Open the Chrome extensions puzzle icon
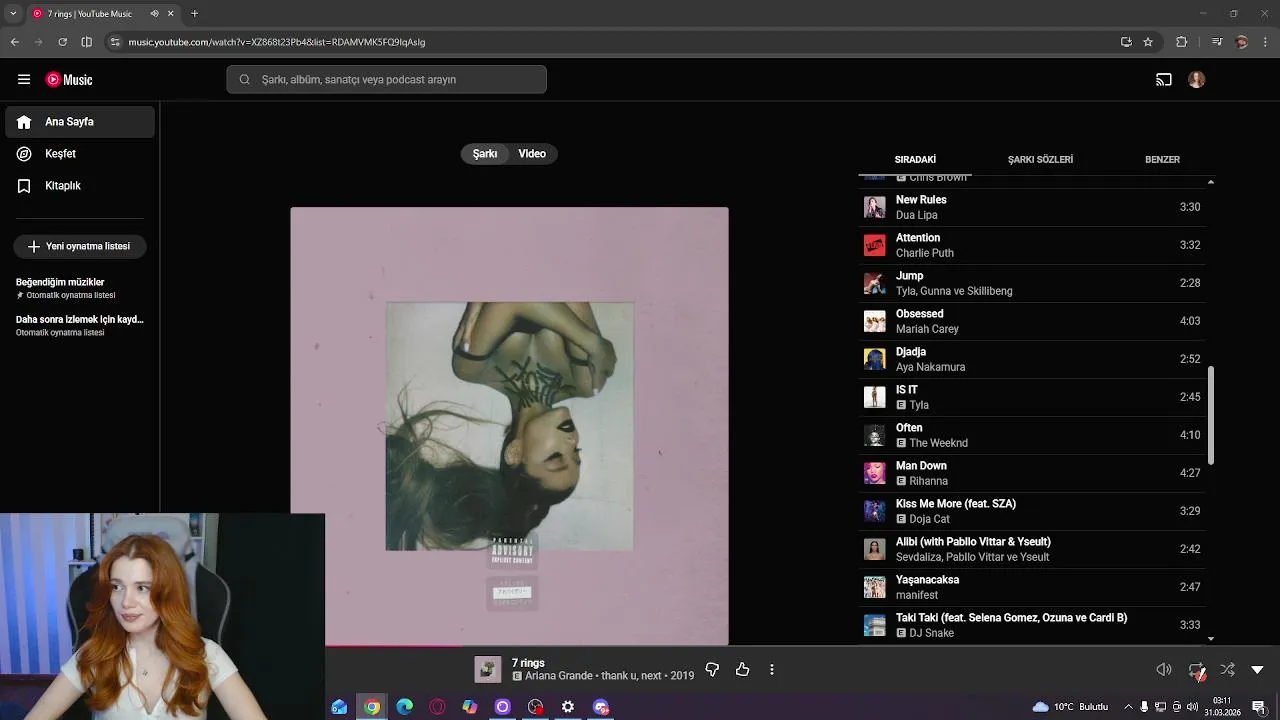Image resolution: width=1280 pixels, height=720 pixels. tap(1182, 42)
